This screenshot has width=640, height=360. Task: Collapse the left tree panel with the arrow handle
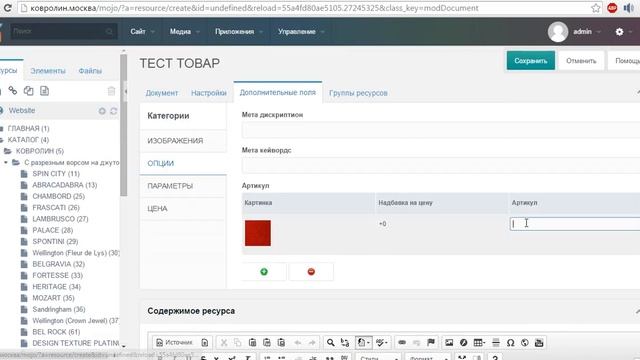[125, 91]
